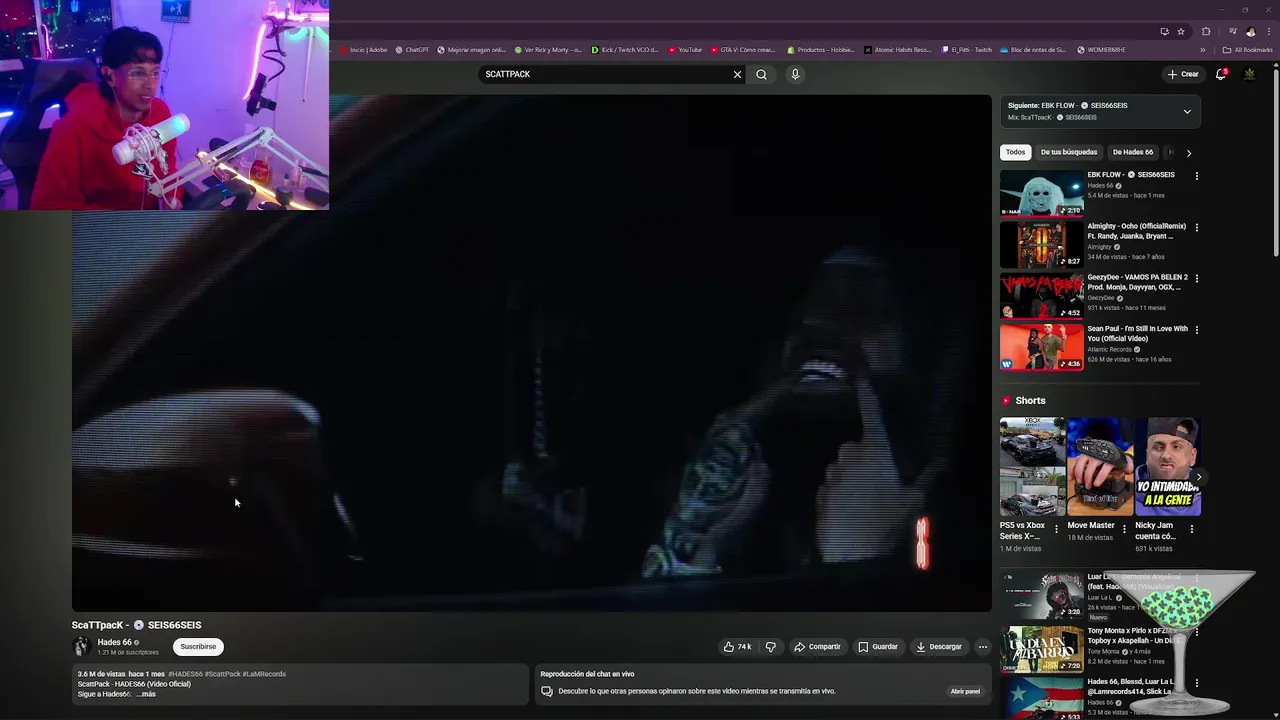Open more actions ellipsis beside Descargar
This screenshot has width=1280, height=720.
[x=982, y=647]
